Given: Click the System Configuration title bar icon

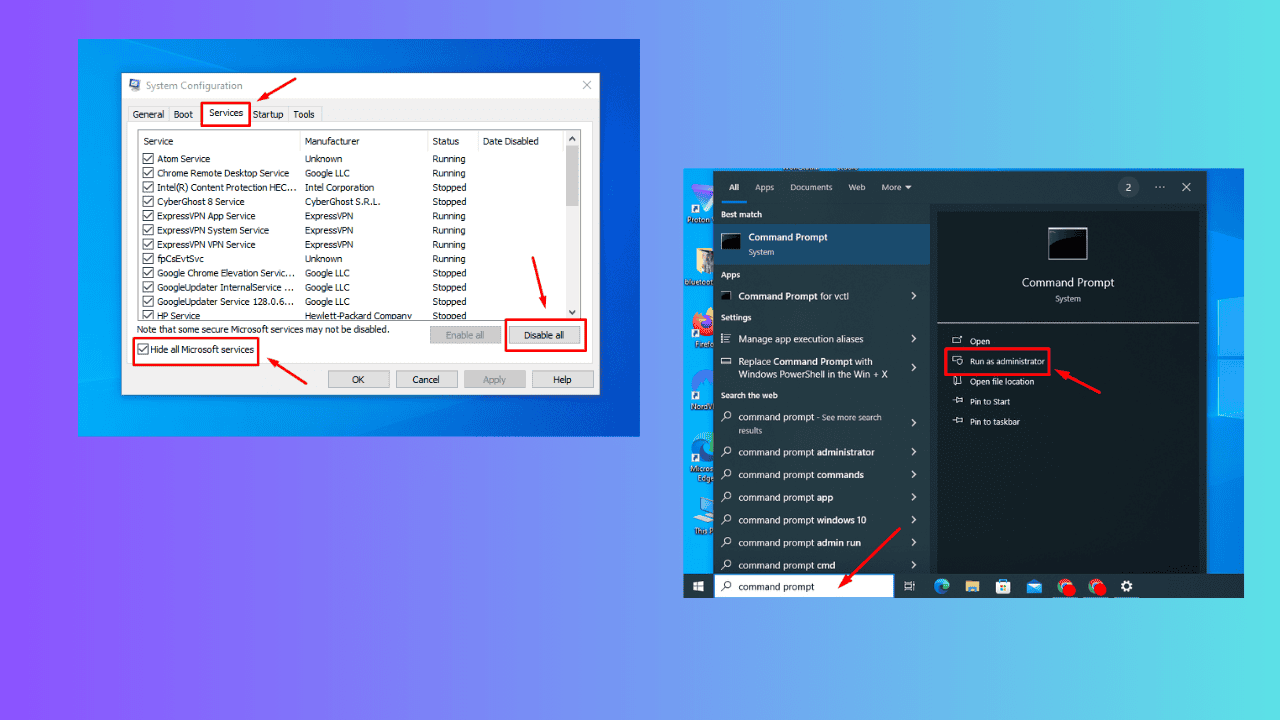Looking at the screenshot, I should pyautogui.click(x=135, y=85).
